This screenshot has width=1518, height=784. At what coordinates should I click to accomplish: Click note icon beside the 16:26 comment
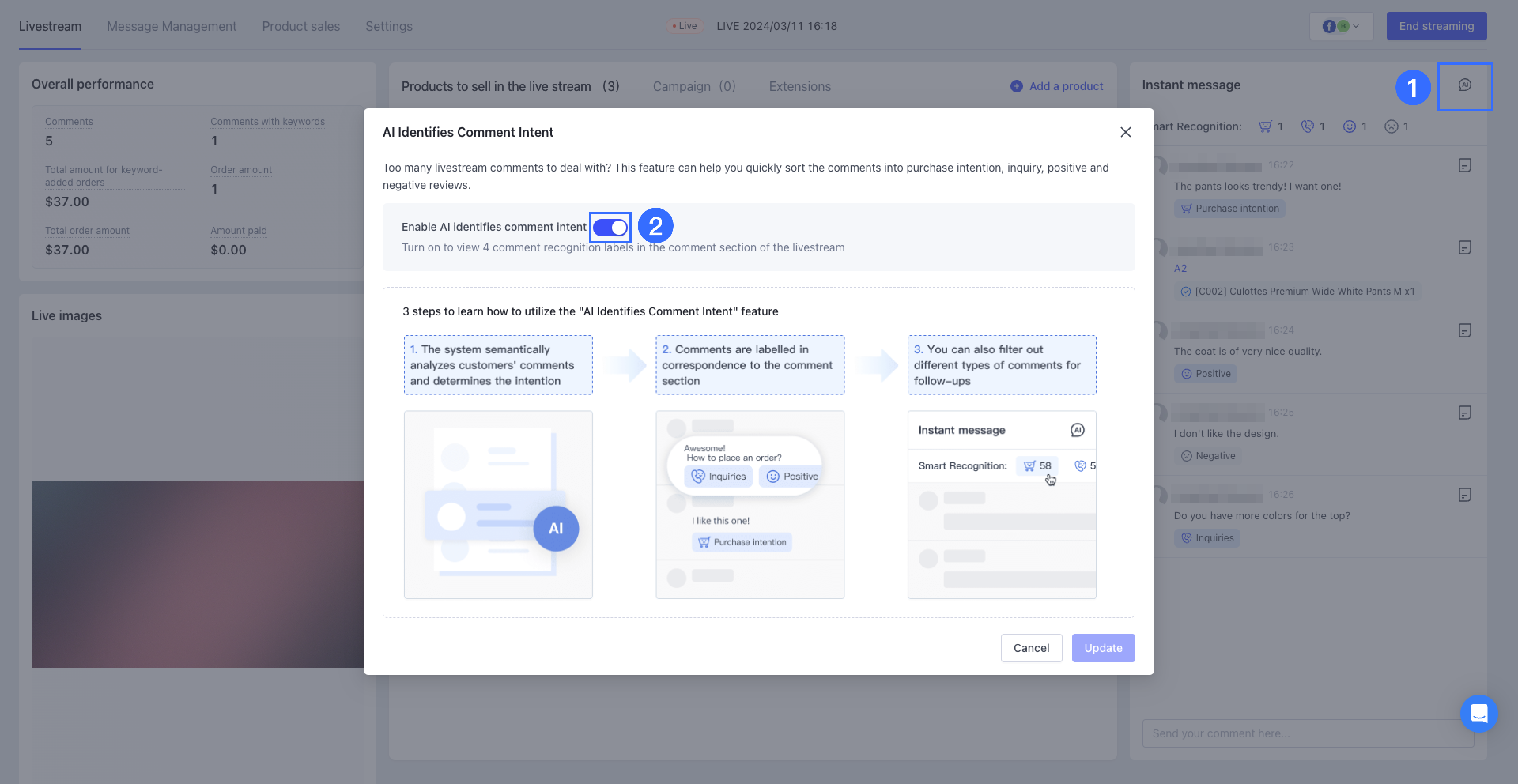pos(1464,495)
